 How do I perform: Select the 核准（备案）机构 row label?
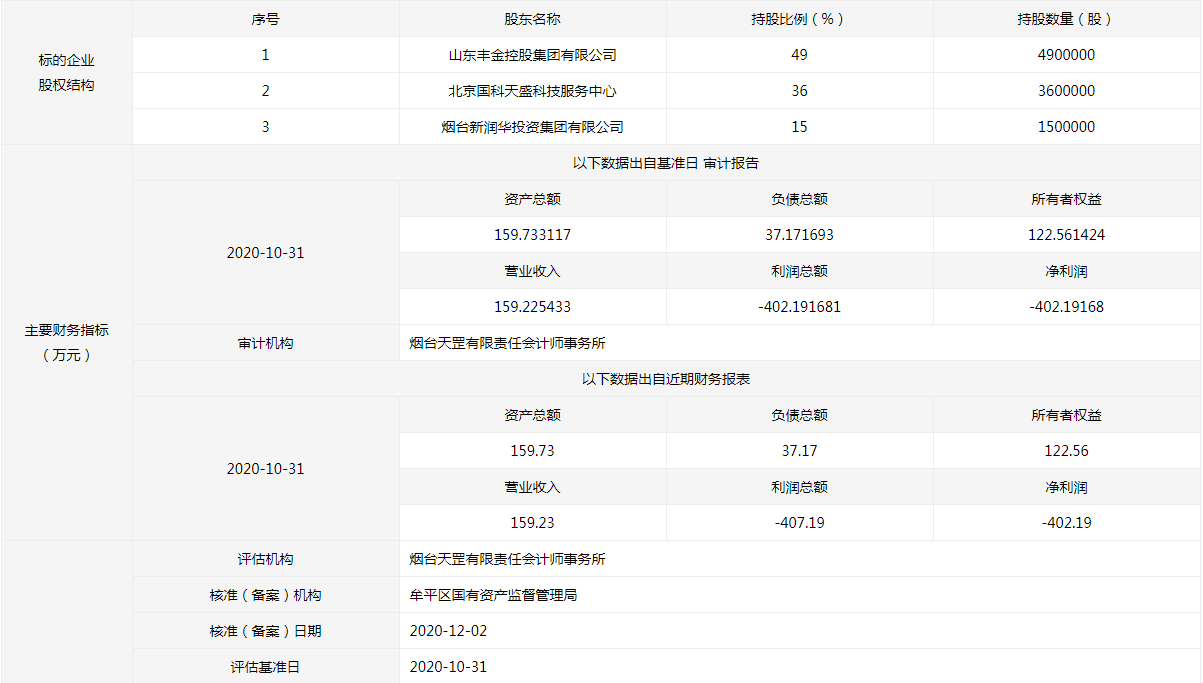click(265, 595)
